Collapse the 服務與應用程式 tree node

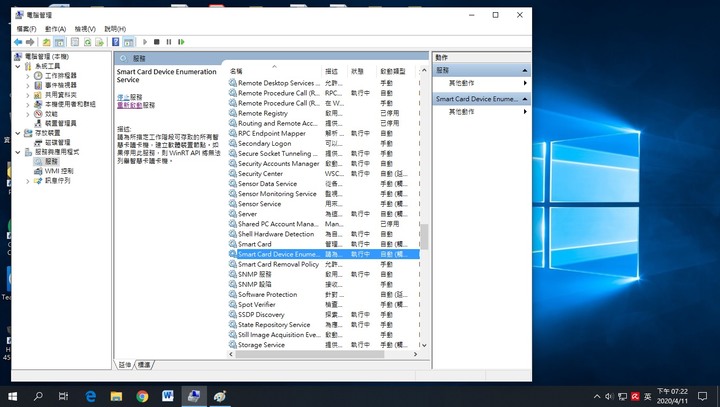point(18,152)
